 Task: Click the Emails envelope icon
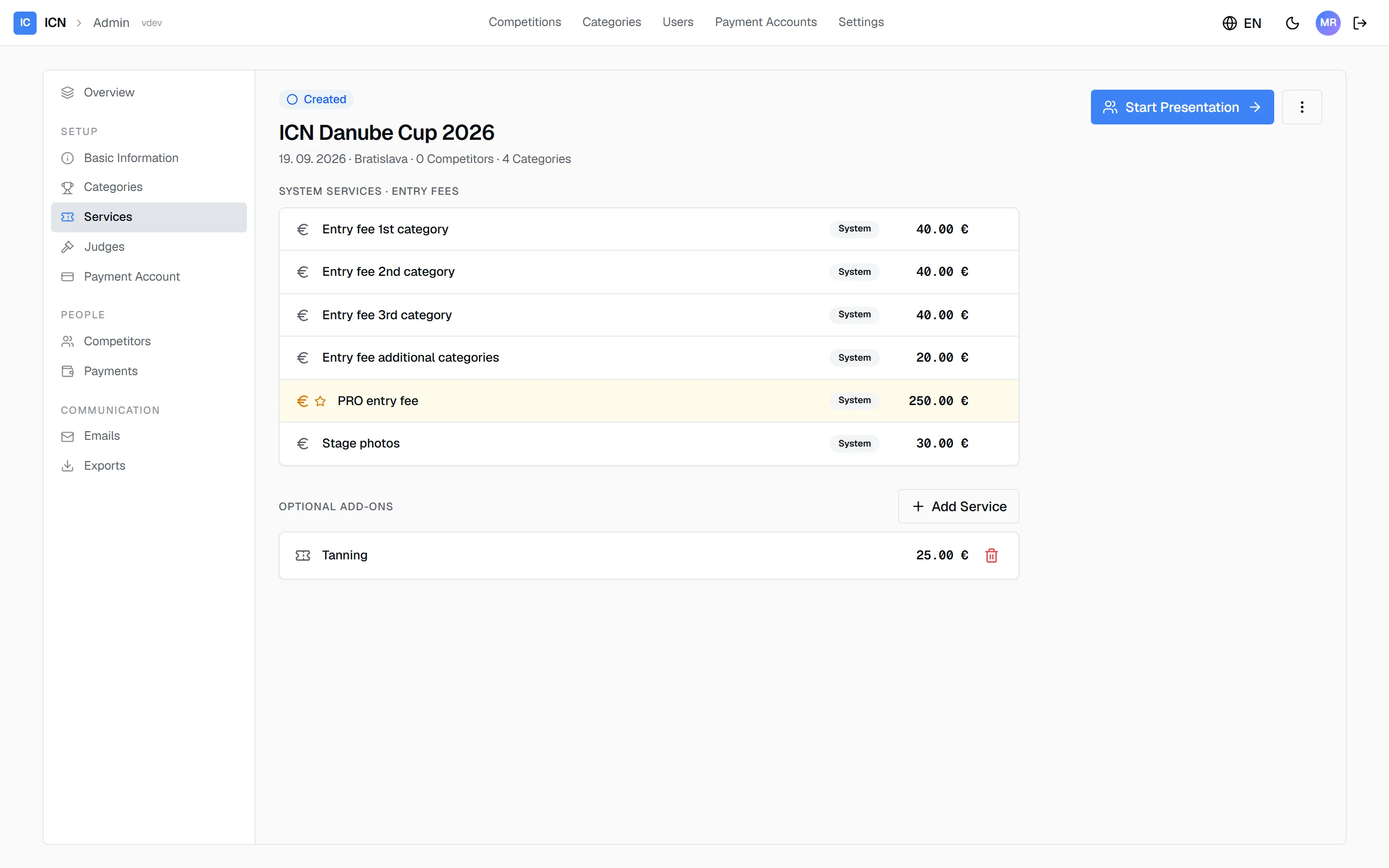point(68,436)
